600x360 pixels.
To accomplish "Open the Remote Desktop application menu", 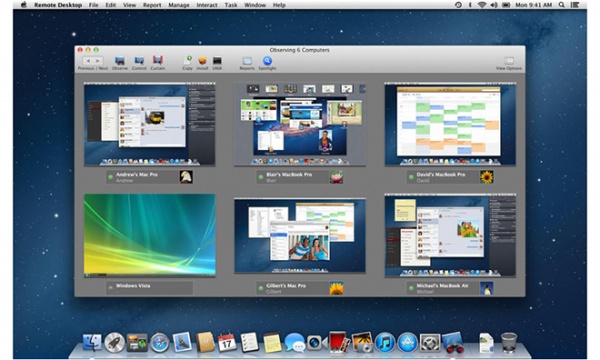I will (x=58, y=5).
